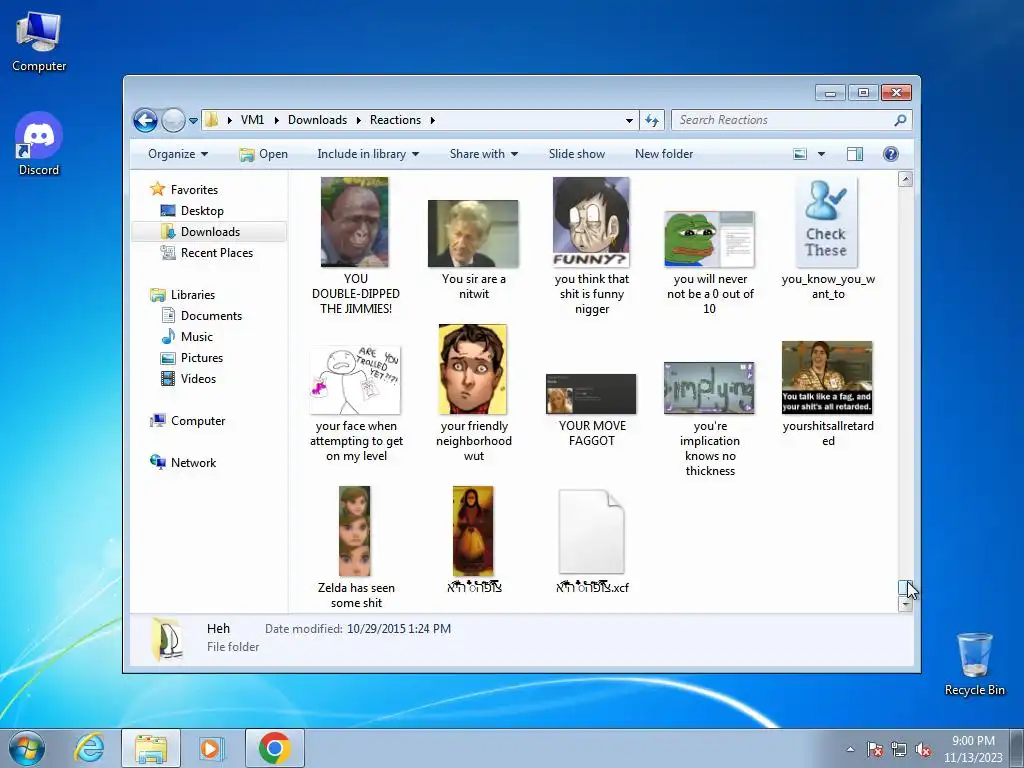This screenshot has height=768, width=1024.
Task: Open the Share with menu
Action: (x=484, y=154)
